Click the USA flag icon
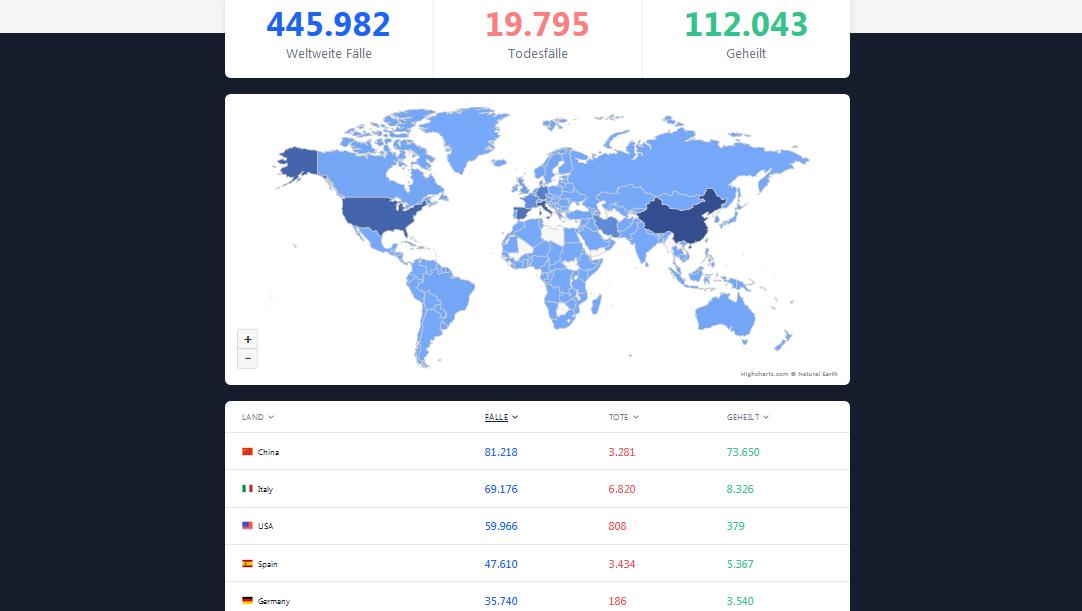The image size is (1082, 611). [247, 526]
